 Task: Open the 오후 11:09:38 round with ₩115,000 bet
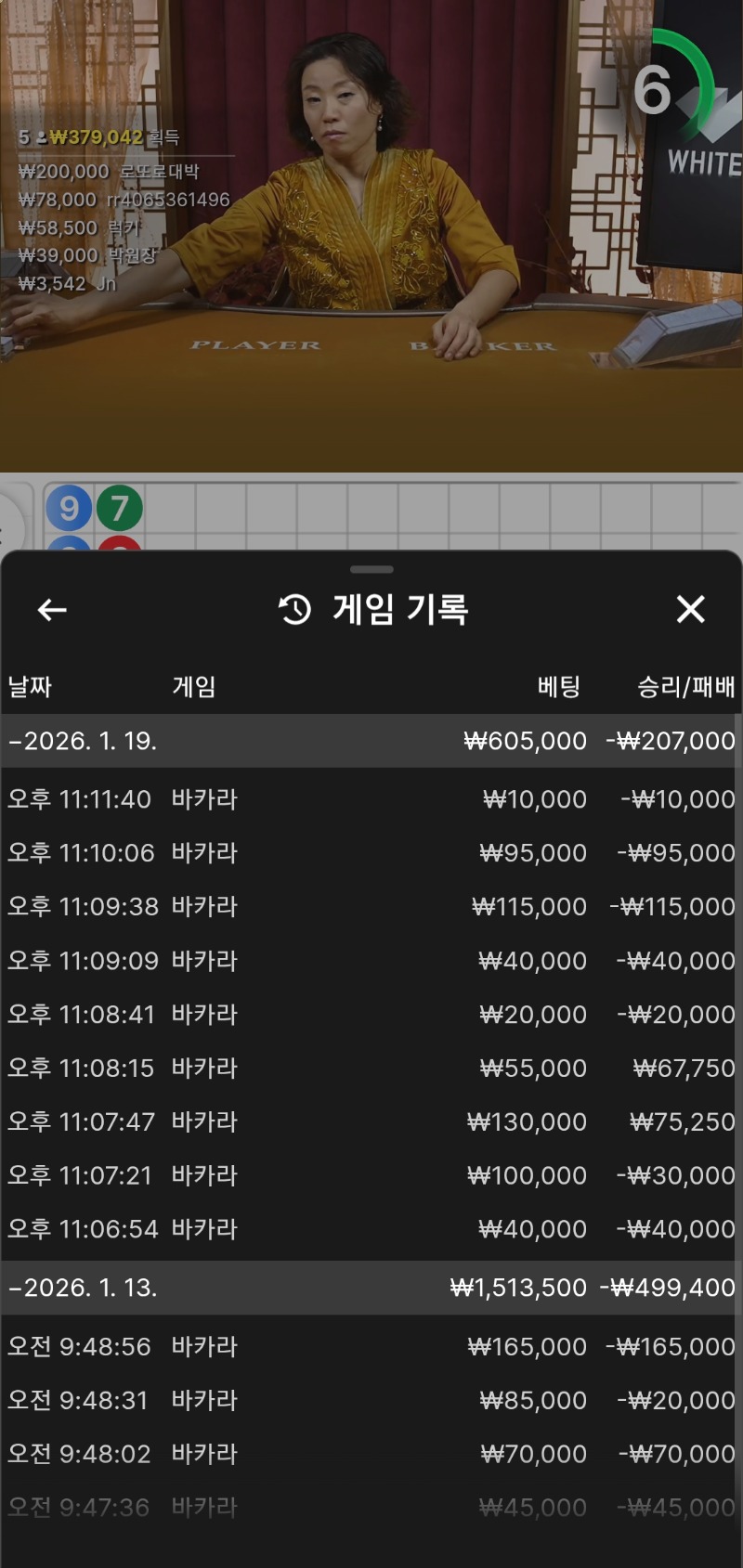pyautogui.click(x=371, y=907)
